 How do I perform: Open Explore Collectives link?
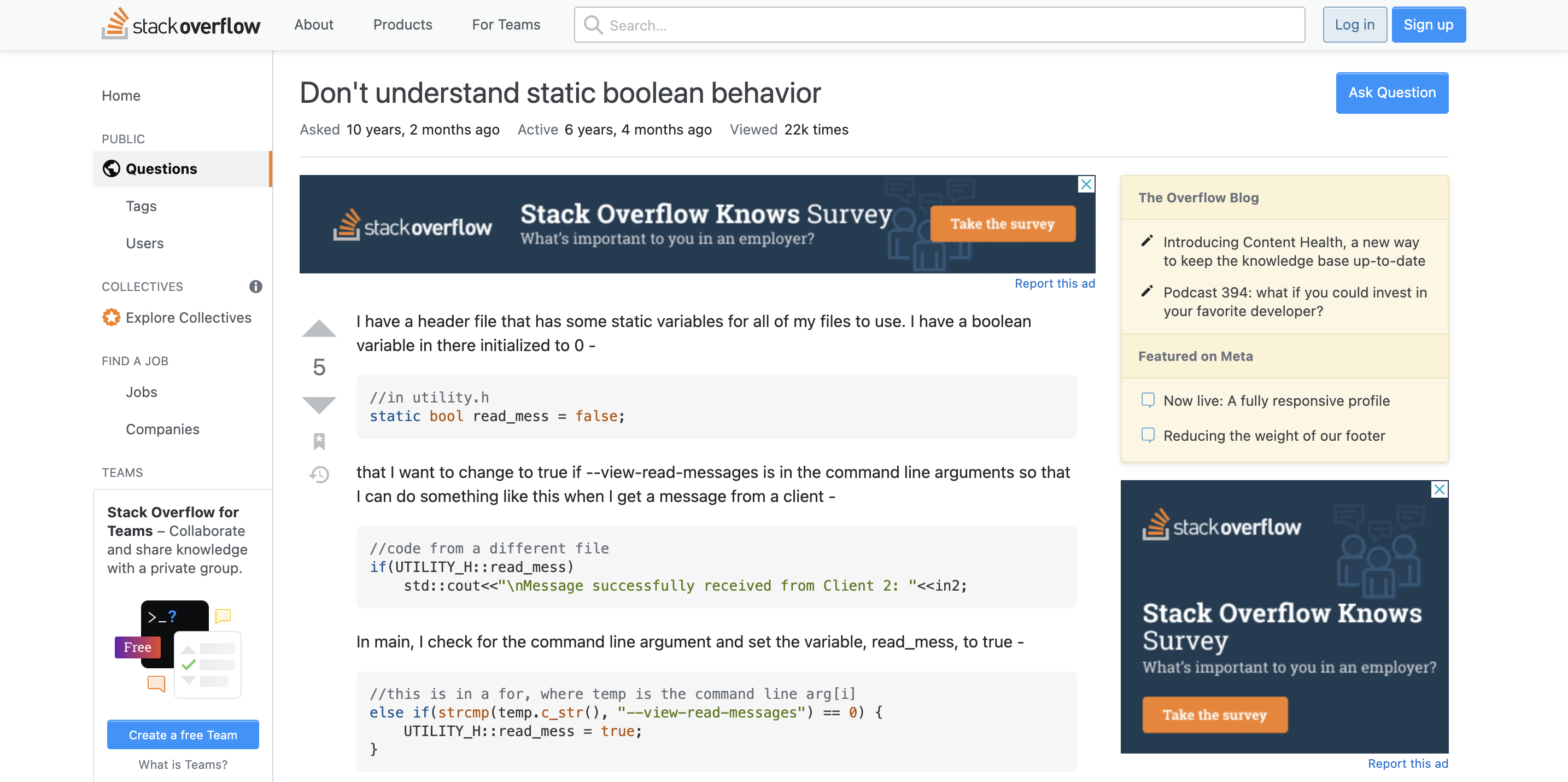(188, 317)
